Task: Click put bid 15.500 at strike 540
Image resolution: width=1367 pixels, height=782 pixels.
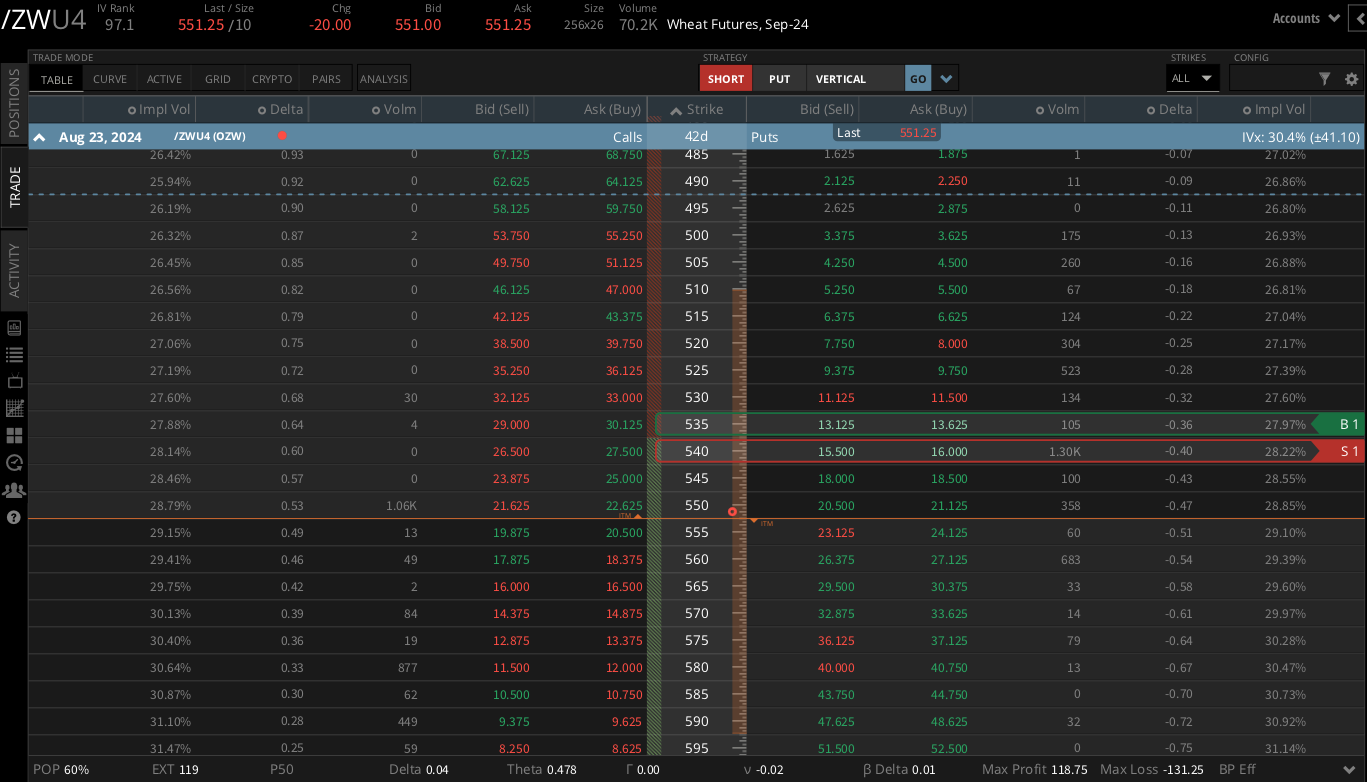Action: pos(836,451)
